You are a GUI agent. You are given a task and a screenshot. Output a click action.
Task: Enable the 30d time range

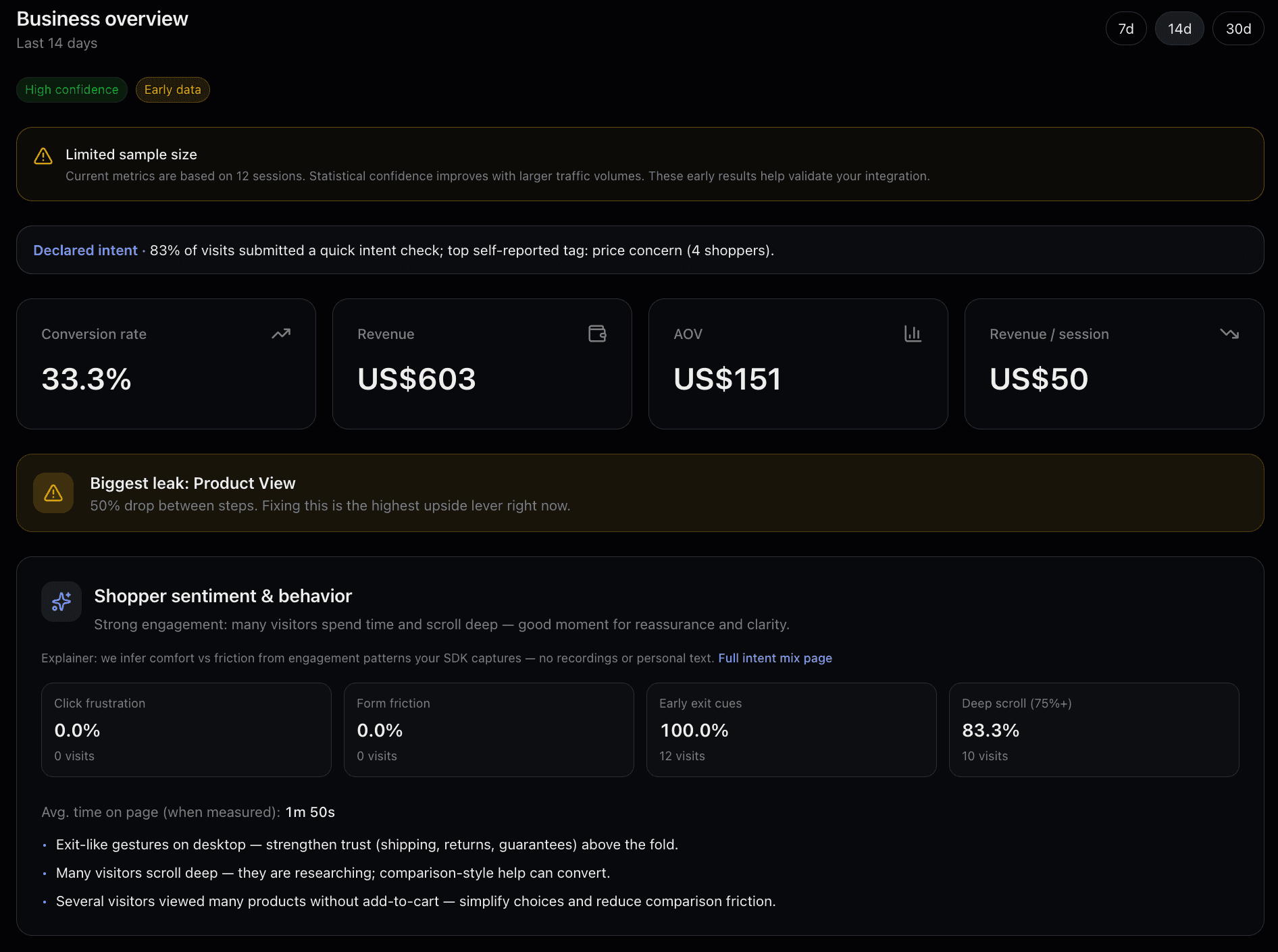pos(1238,28)
